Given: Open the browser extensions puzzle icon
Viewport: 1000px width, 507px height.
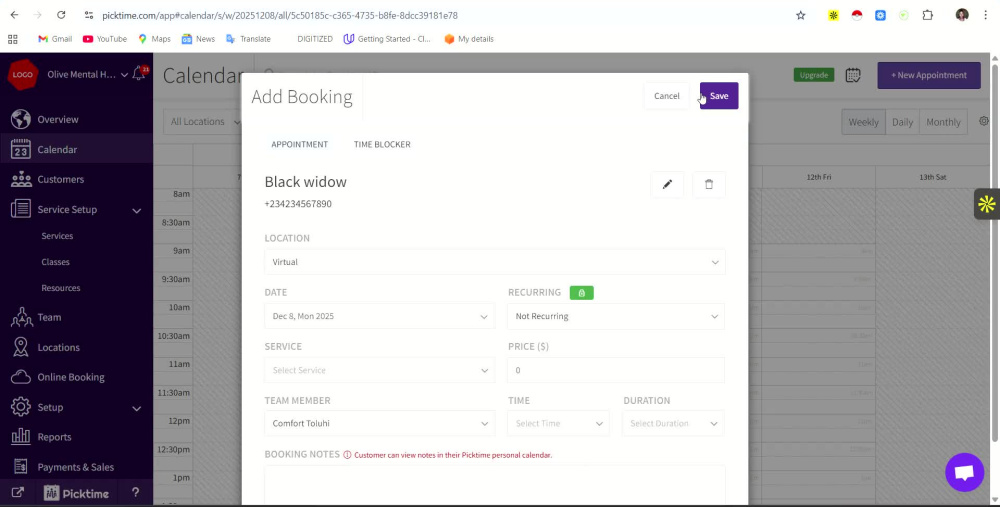Looking at the screenshot, I should 928,15.
